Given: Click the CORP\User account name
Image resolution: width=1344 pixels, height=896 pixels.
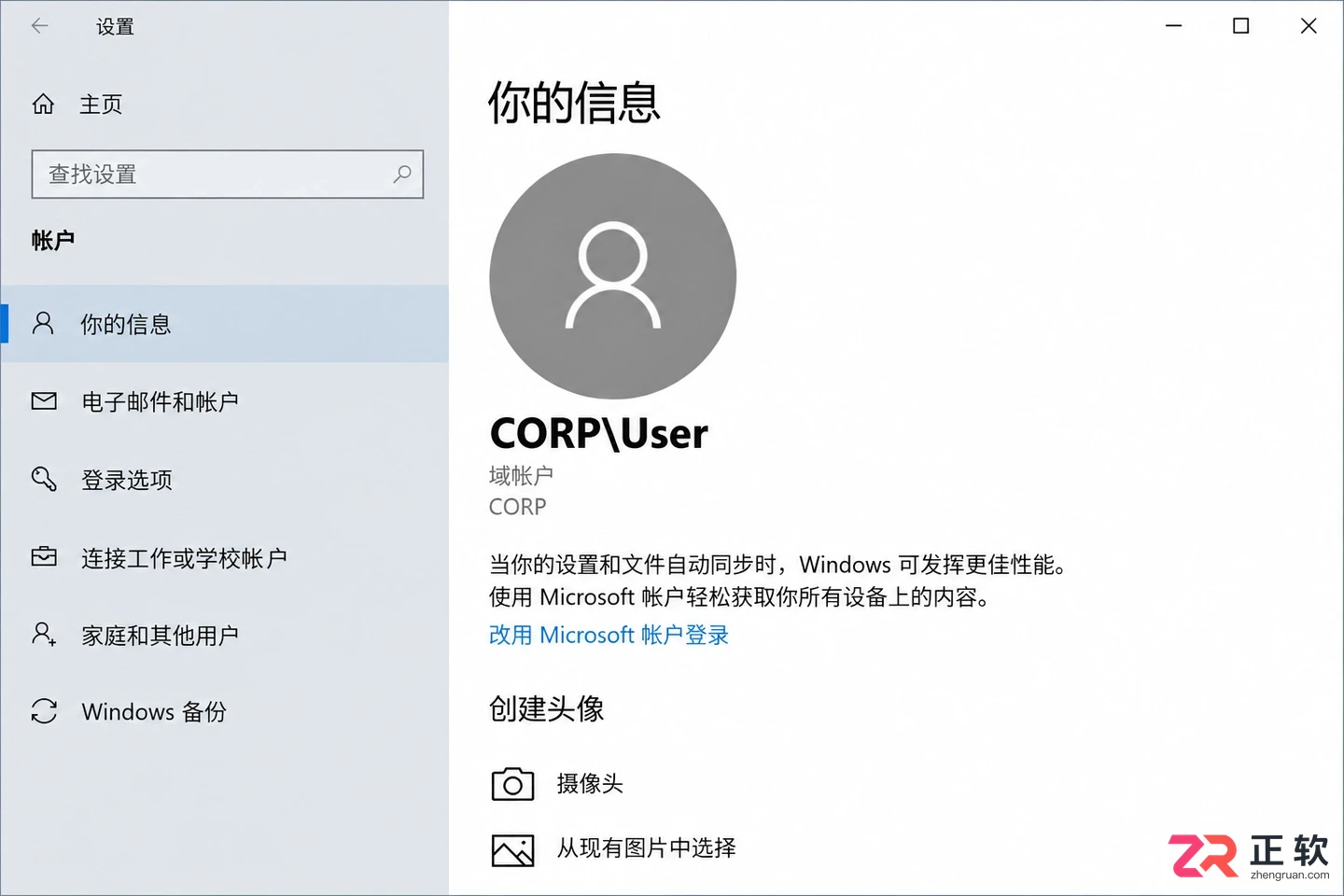Looking at the screenshot, I should pyautogui.click(x=599, y=434).
